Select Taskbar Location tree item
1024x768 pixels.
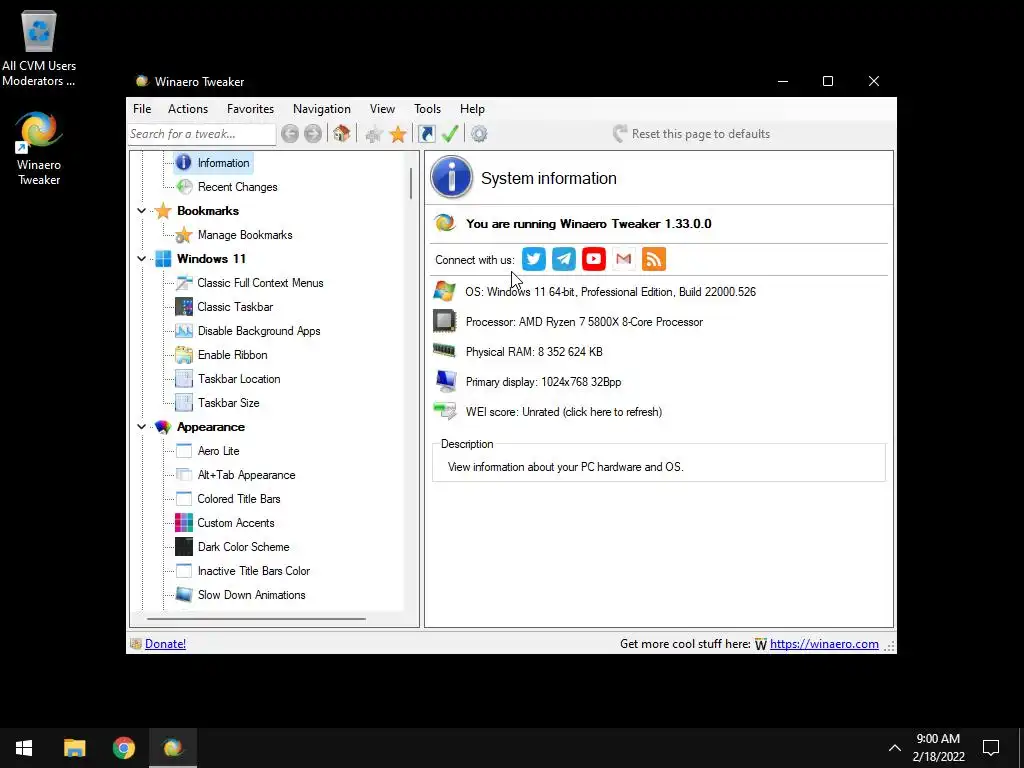[239, 379]
